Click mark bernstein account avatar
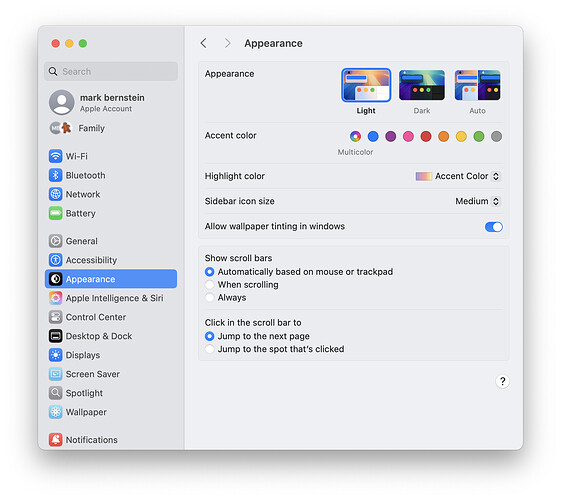 pos(62,102)
